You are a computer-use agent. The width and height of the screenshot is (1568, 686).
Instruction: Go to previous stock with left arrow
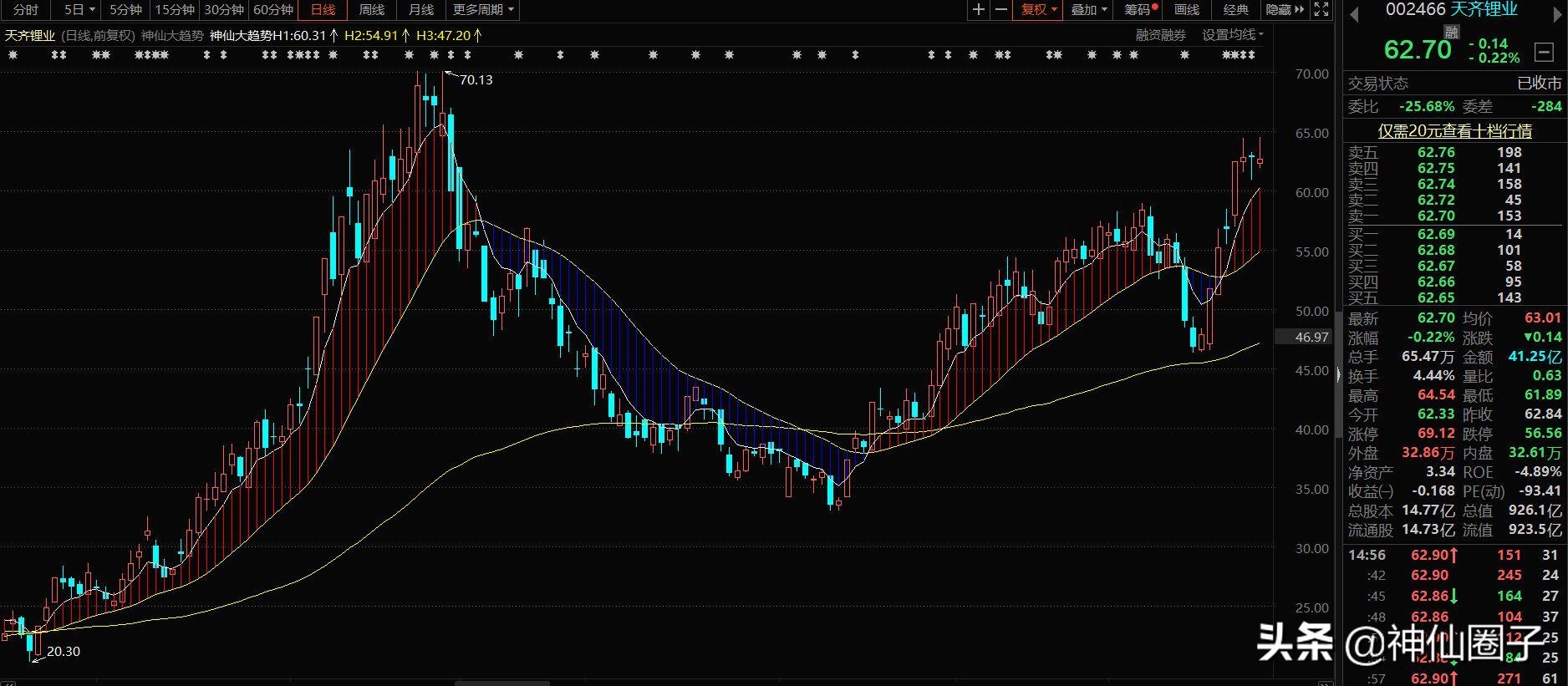(1354, 14)
